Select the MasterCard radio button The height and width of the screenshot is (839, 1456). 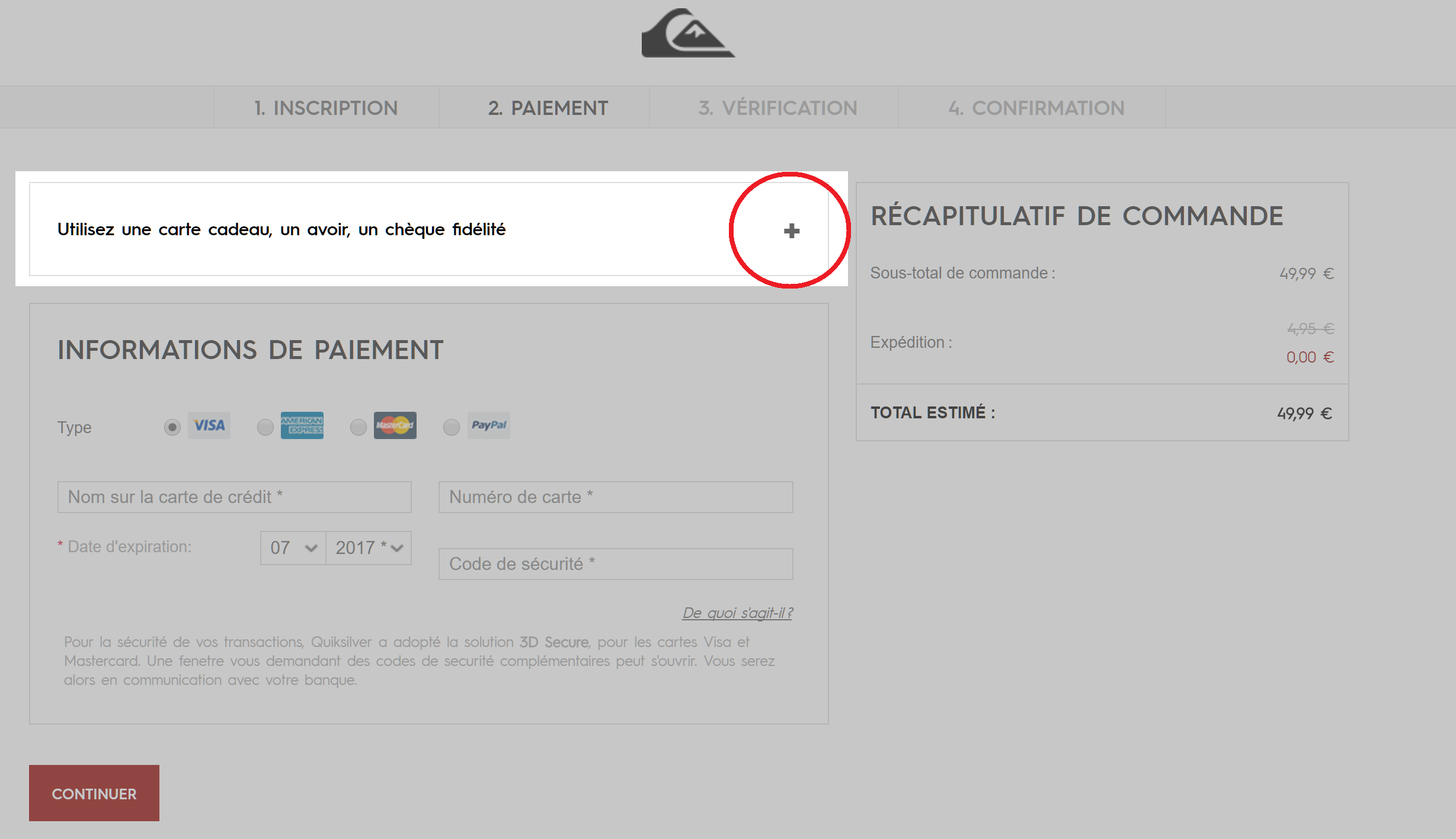[359, 427]
